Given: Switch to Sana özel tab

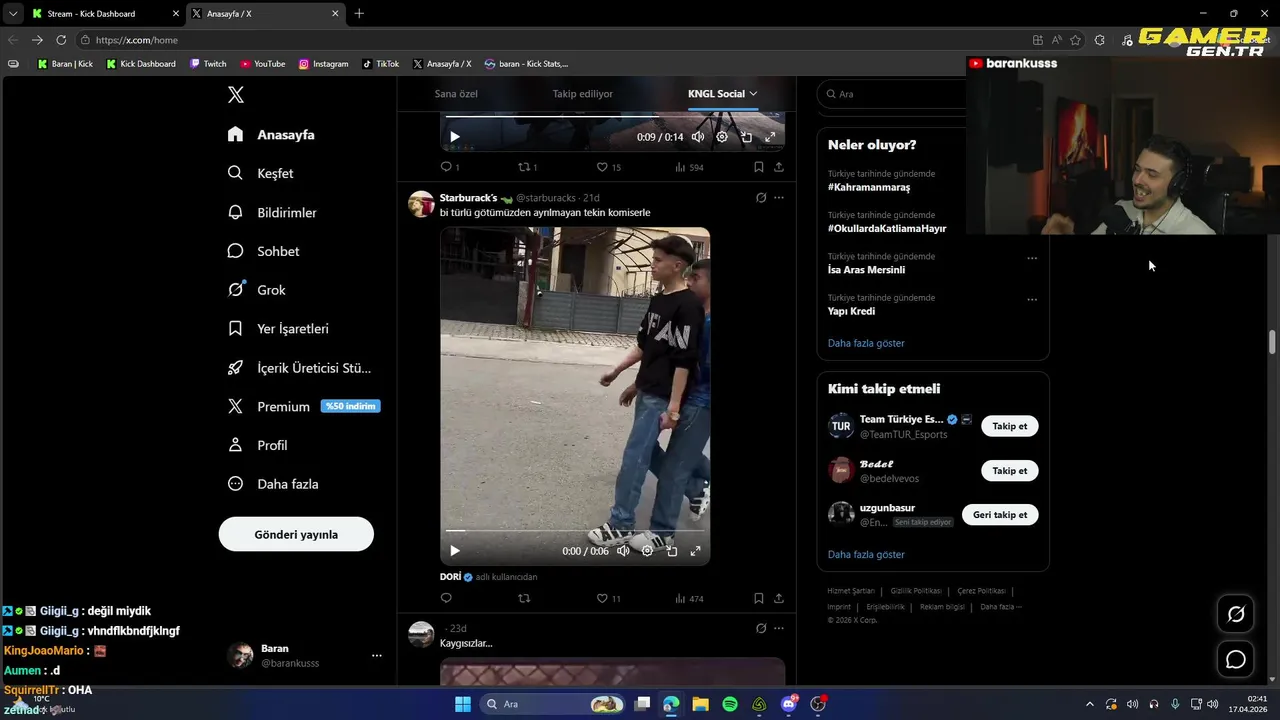Looking at the screenshot, I should pyautogui.click(x=456, y=94).
